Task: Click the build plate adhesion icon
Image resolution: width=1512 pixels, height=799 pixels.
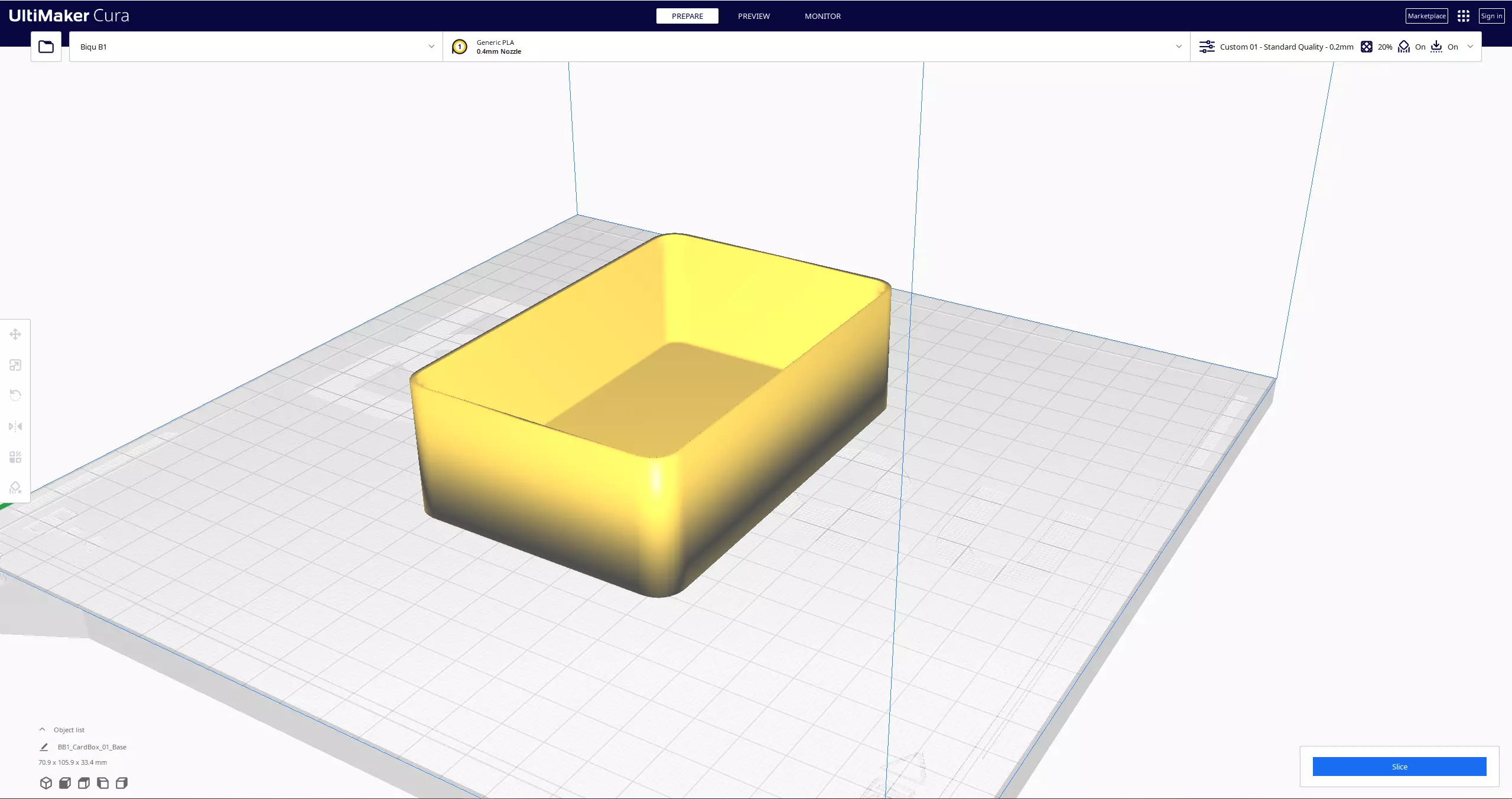Action: click(x=1436, y=47)
